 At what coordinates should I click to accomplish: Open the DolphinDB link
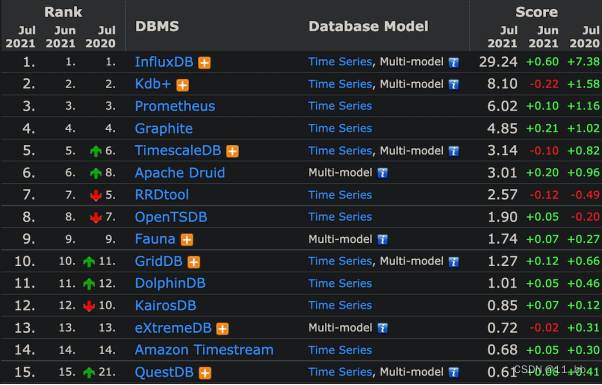pos(170,284)
